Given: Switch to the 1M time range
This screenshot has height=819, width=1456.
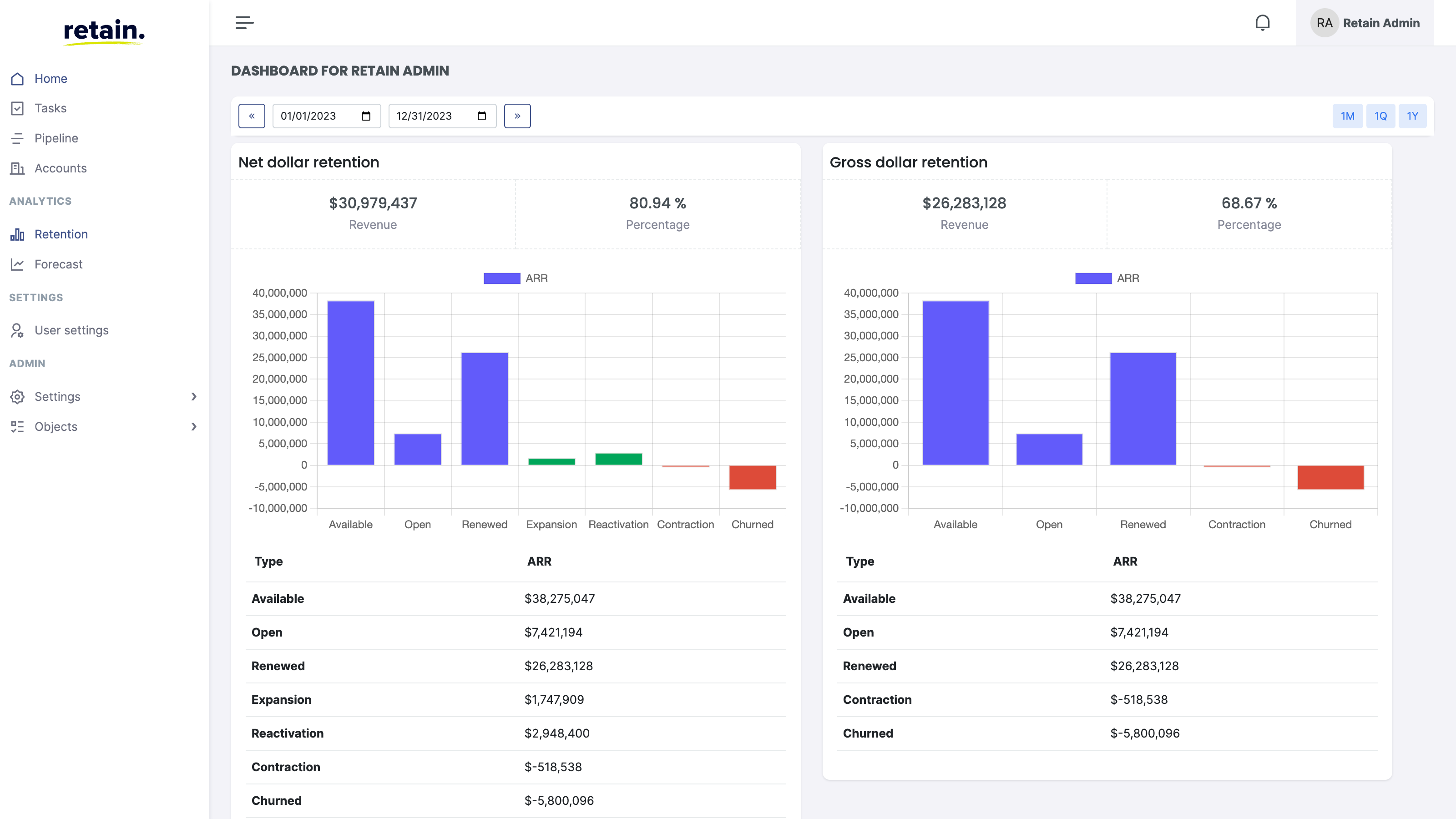Looking at the screenshot, I should pos(1347,115).
